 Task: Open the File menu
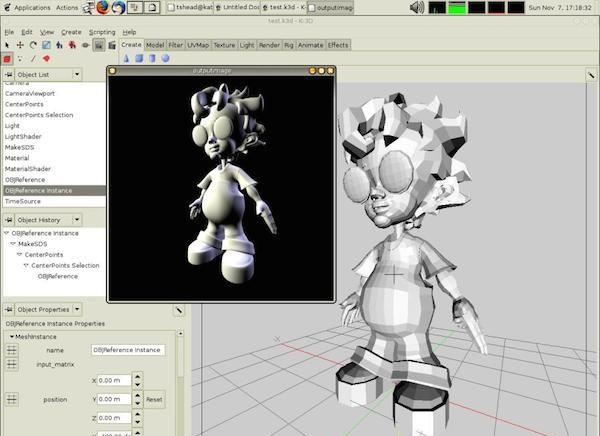coord(9,32)
